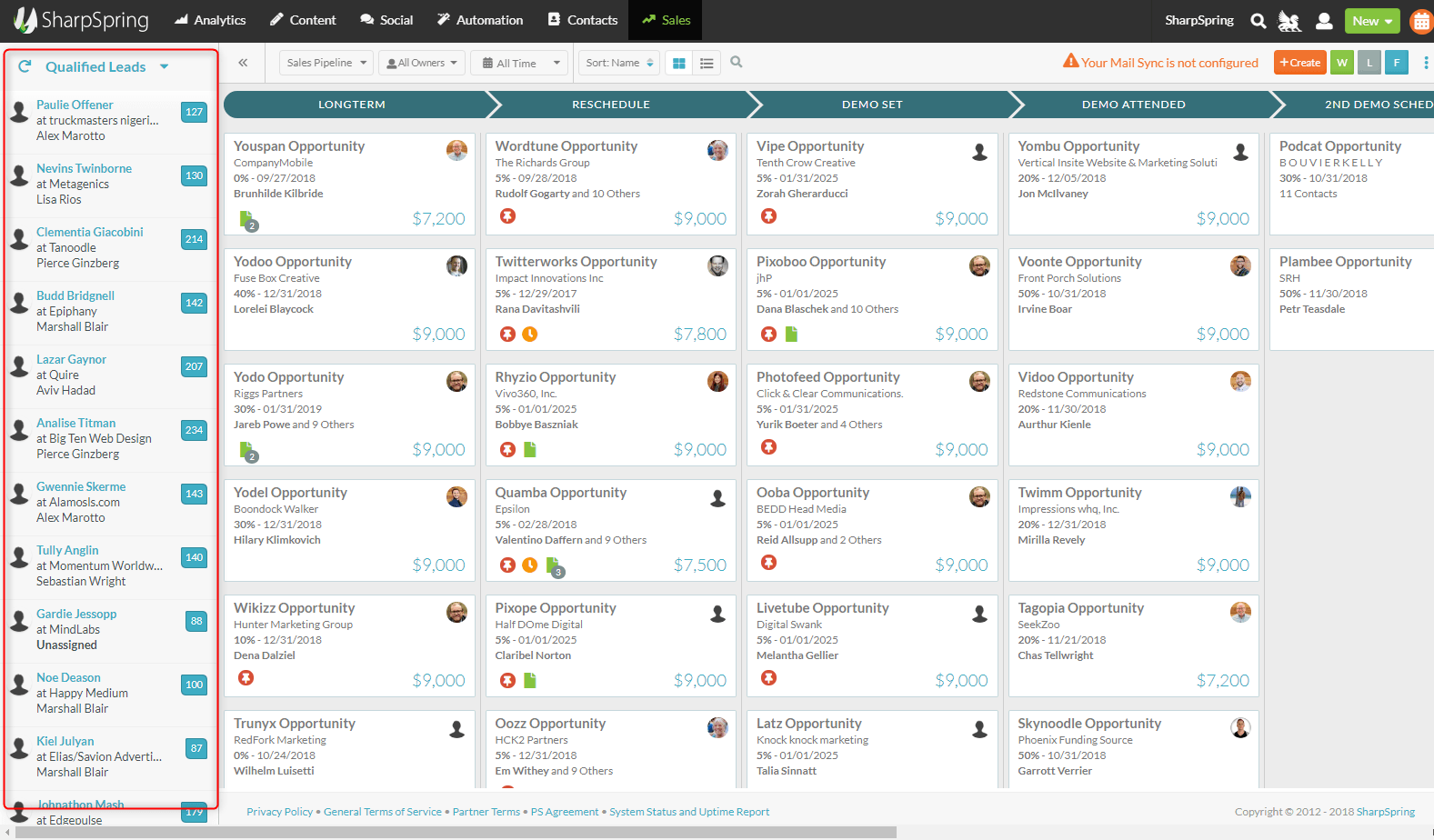The height and width of the screenshot is (840, 1434).
Task: Click owner avatar on Yombu Opportunity
Action: tap(1240, 152)
